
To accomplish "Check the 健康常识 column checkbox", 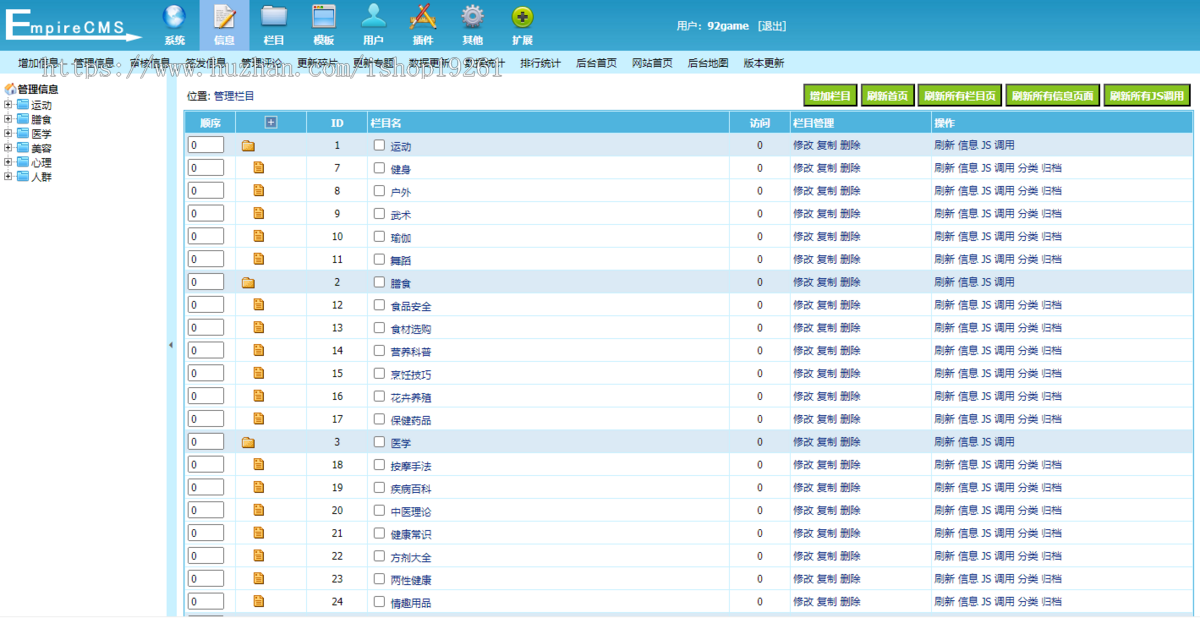I will (379, 533).
